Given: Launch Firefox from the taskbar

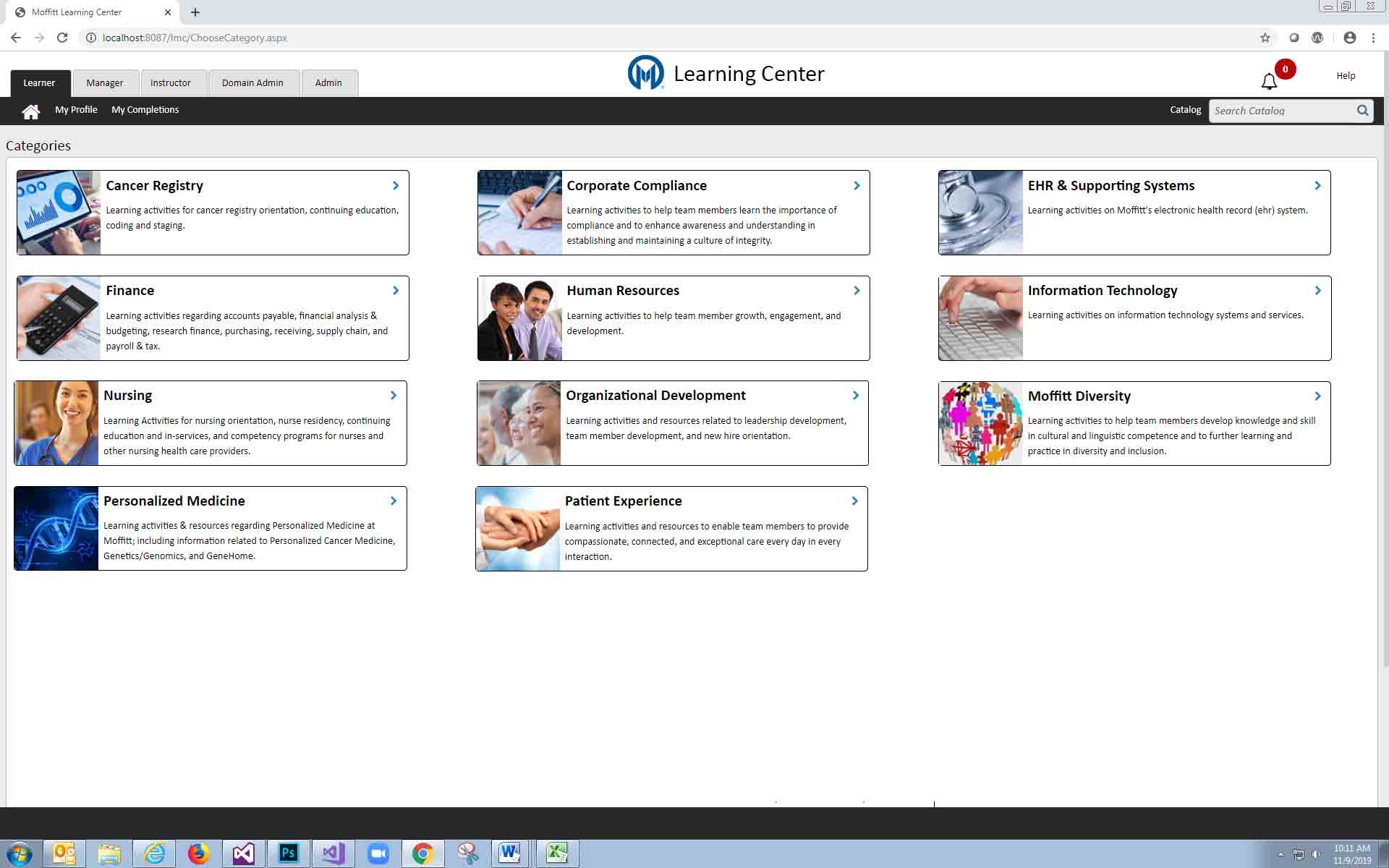Looking at the screenshot, I should [x=198, y=854].
